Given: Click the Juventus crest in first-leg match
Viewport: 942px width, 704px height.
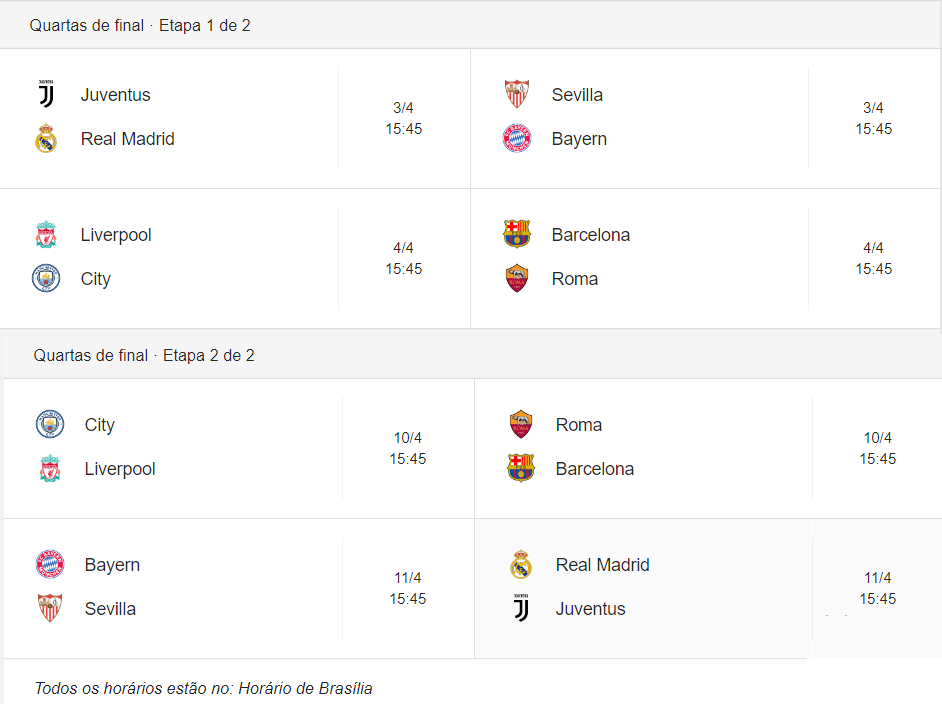Looking at the screenshot, I should [x=46, y=94].
